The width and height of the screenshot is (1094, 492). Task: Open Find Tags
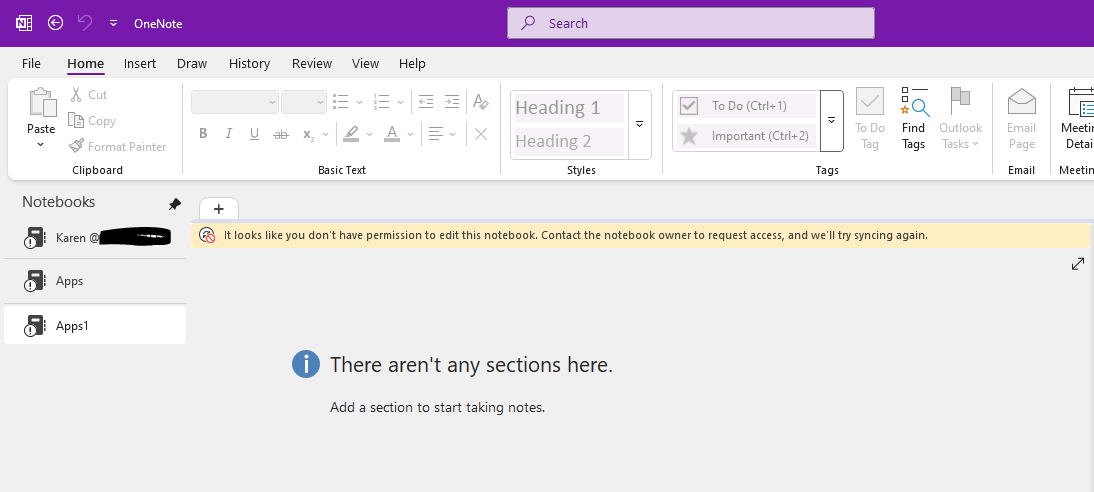[913, 119]
